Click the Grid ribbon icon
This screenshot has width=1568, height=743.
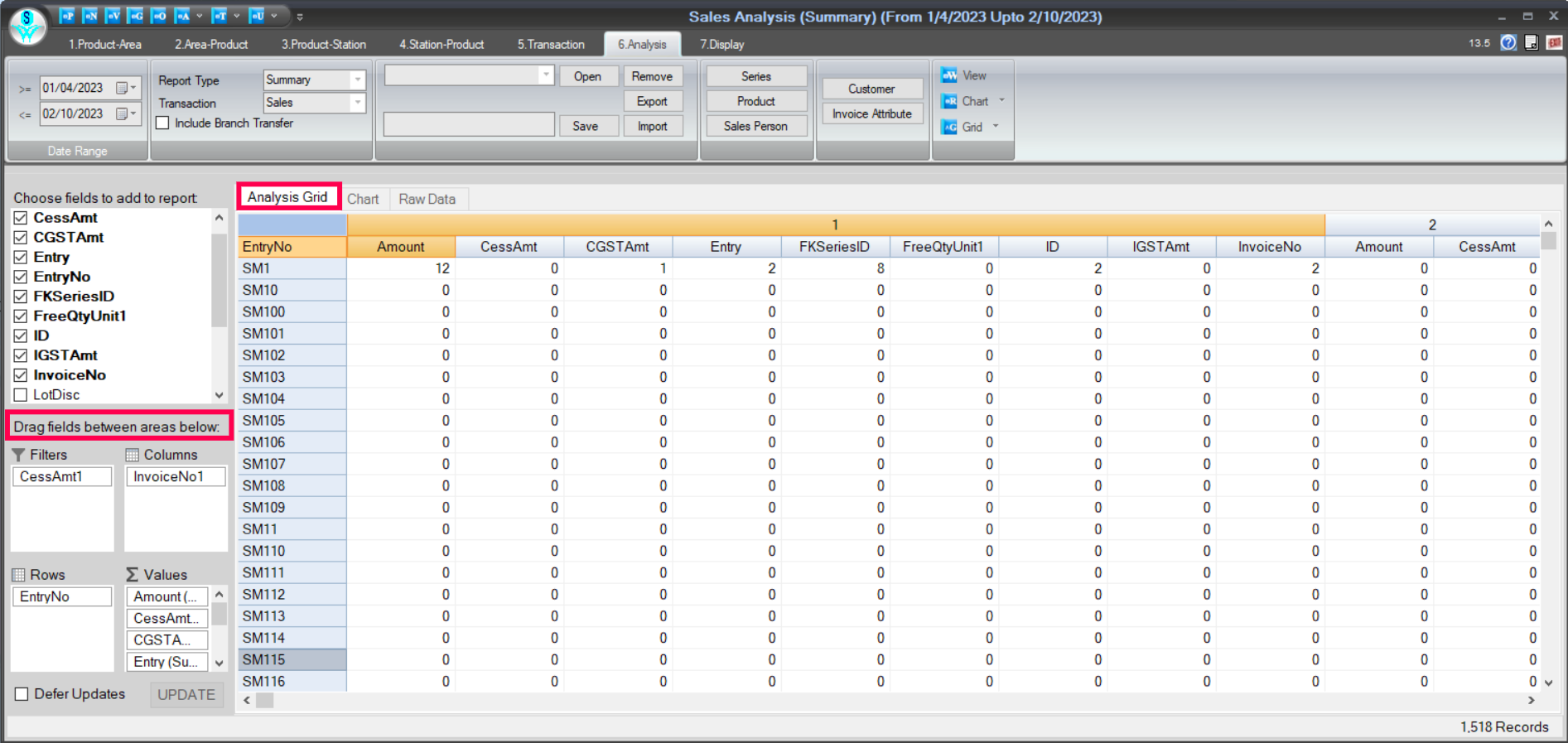(949, 127)
